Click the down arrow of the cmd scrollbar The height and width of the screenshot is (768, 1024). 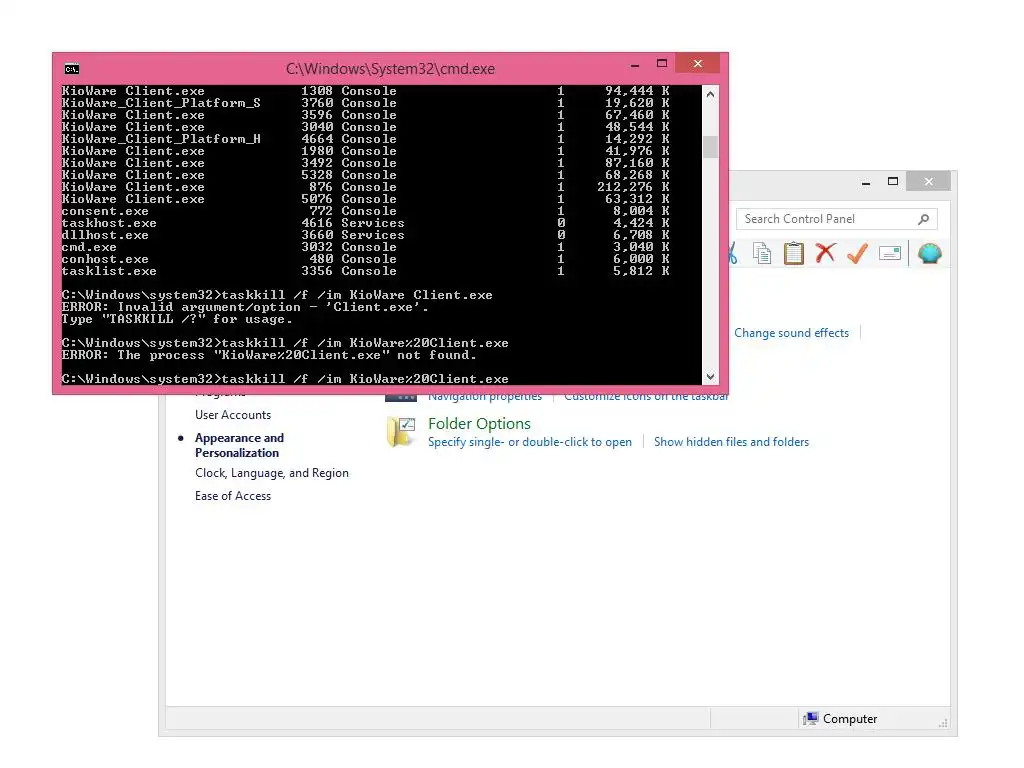click(711, 377)
